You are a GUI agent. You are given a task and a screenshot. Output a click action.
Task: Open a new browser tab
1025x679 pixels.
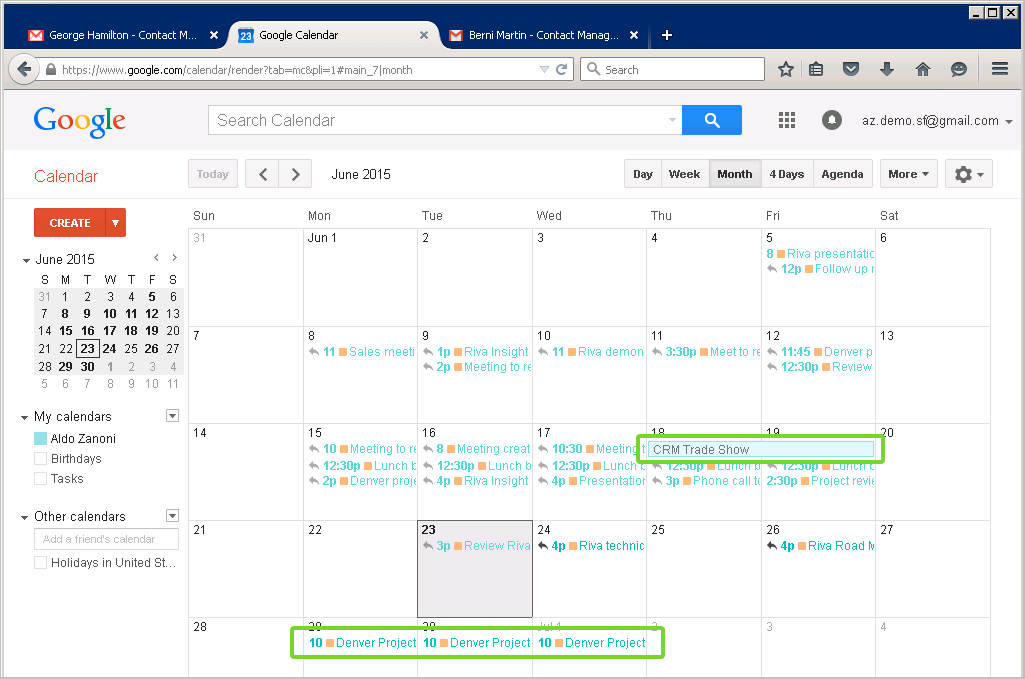pyautogui.click(x=666, y=35)
